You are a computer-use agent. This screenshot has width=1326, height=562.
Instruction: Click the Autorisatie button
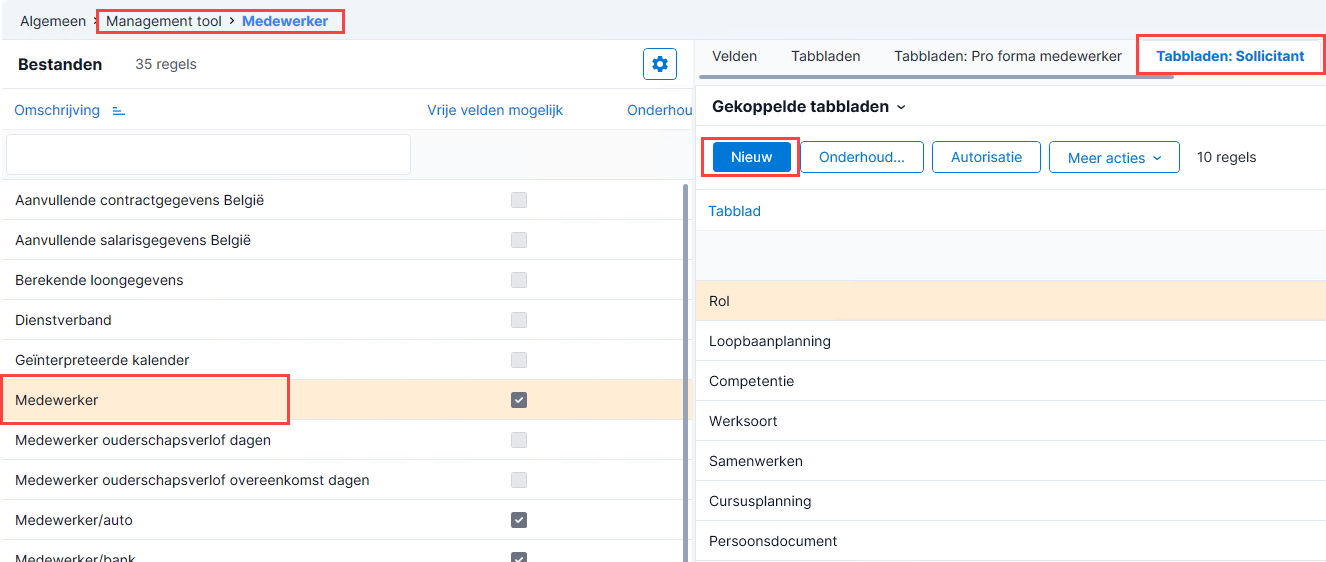click(x=986, y=157)
